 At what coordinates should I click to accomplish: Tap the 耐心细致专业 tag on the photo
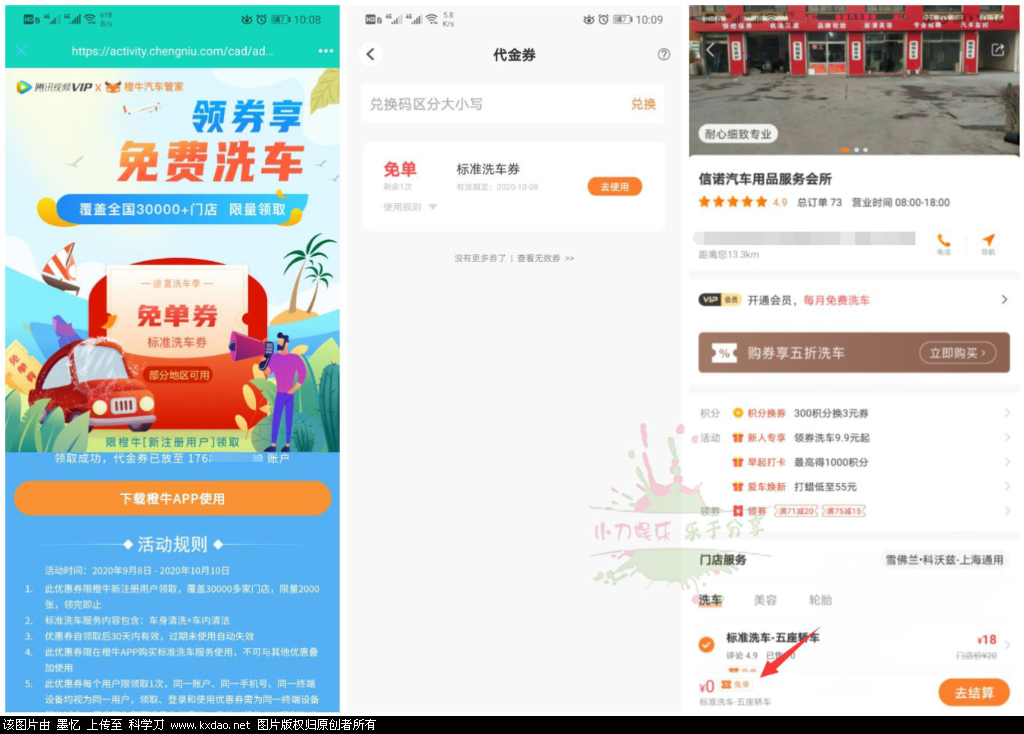click(x=737, y=134)
